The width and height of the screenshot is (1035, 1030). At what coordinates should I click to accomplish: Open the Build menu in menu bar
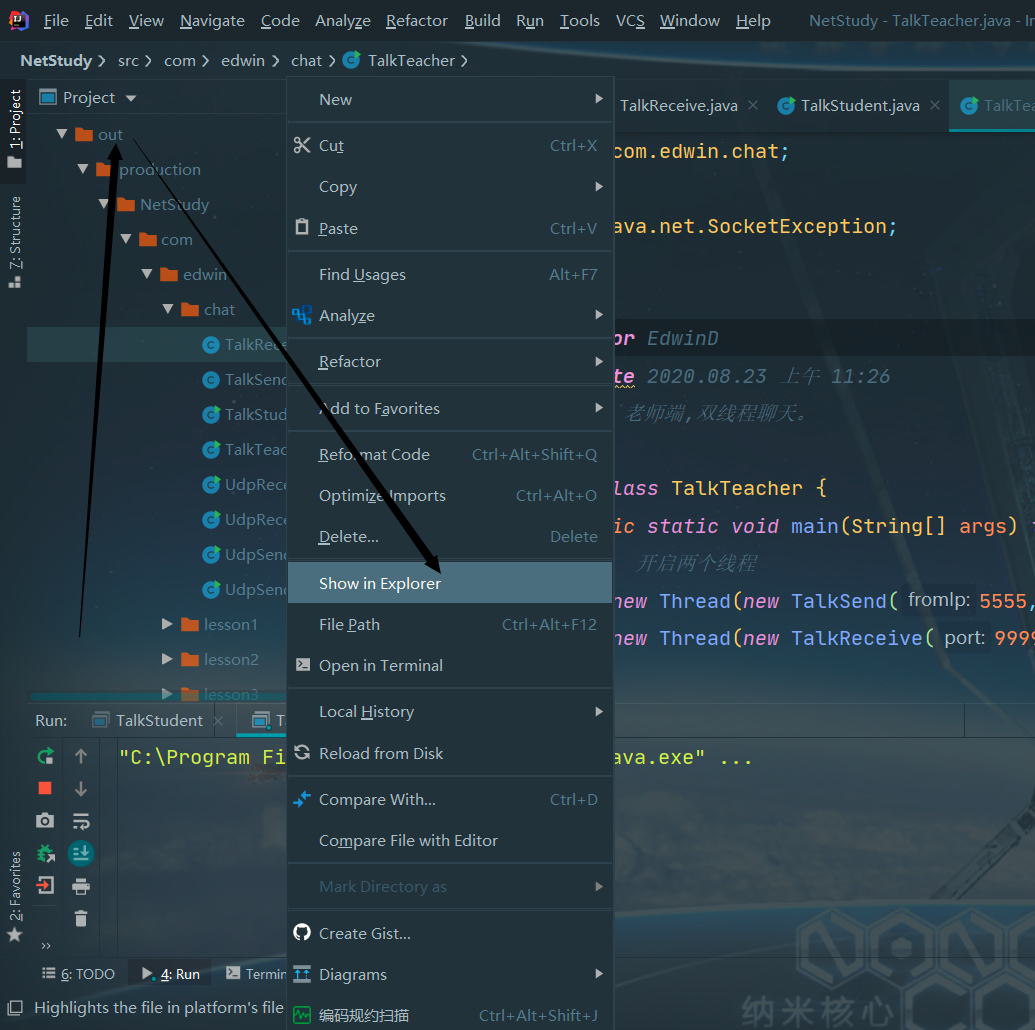click(x=483, y=21)
